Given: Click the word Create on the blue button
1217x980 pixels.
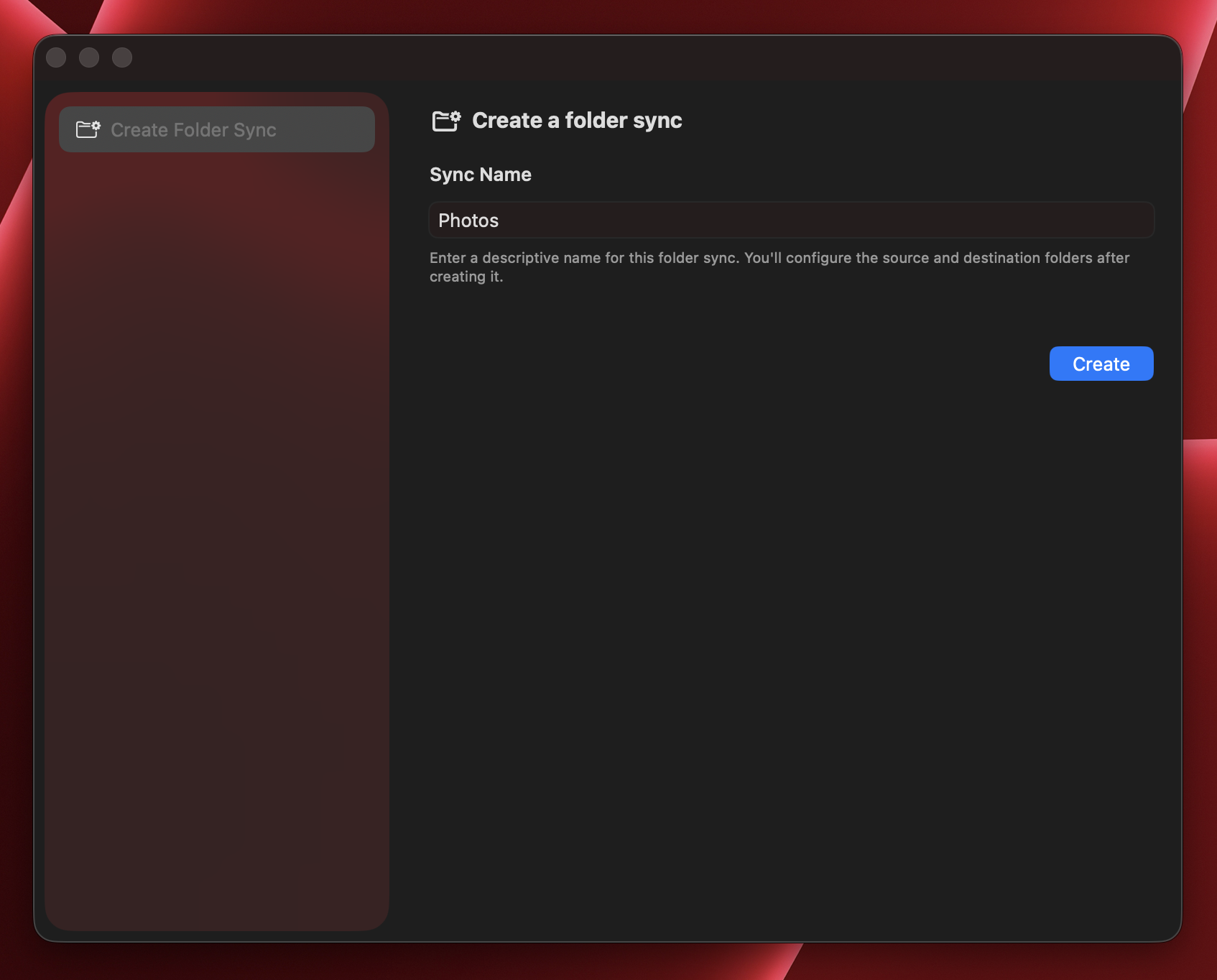Looking at the screenshot, I should click(x=1101, y=364).
